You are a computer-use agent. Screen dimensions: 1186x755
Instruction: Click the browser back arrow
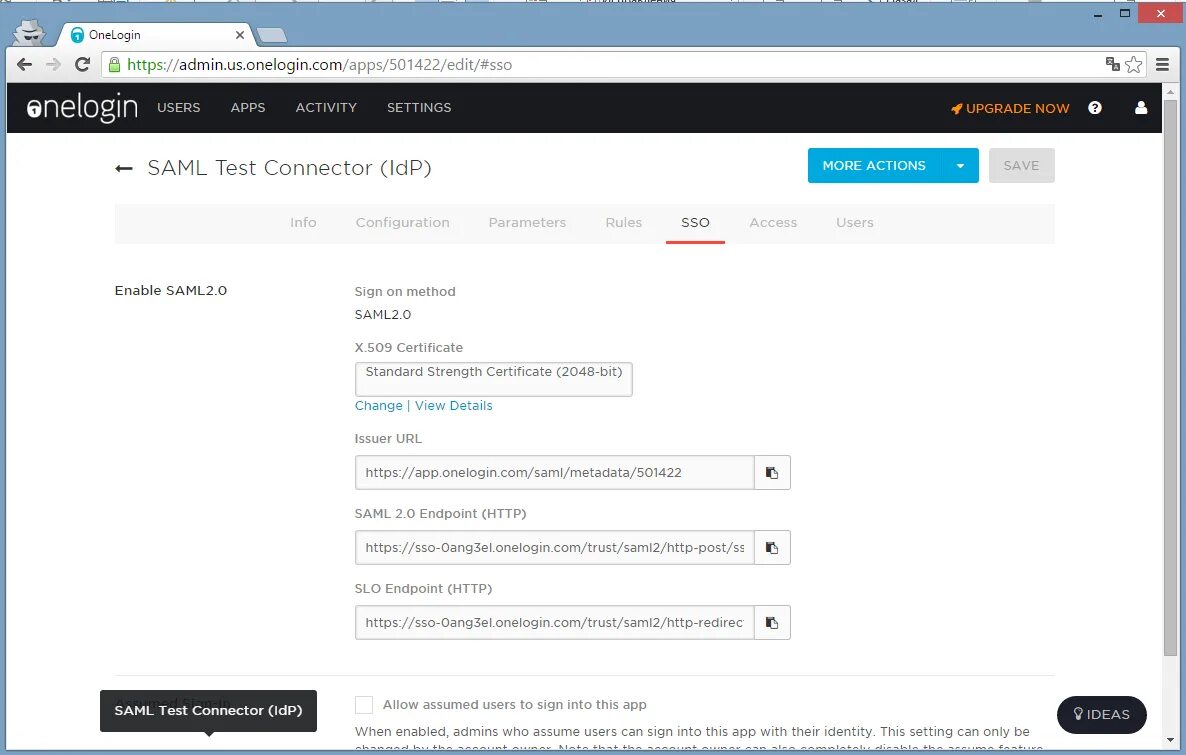pos(24,64)
